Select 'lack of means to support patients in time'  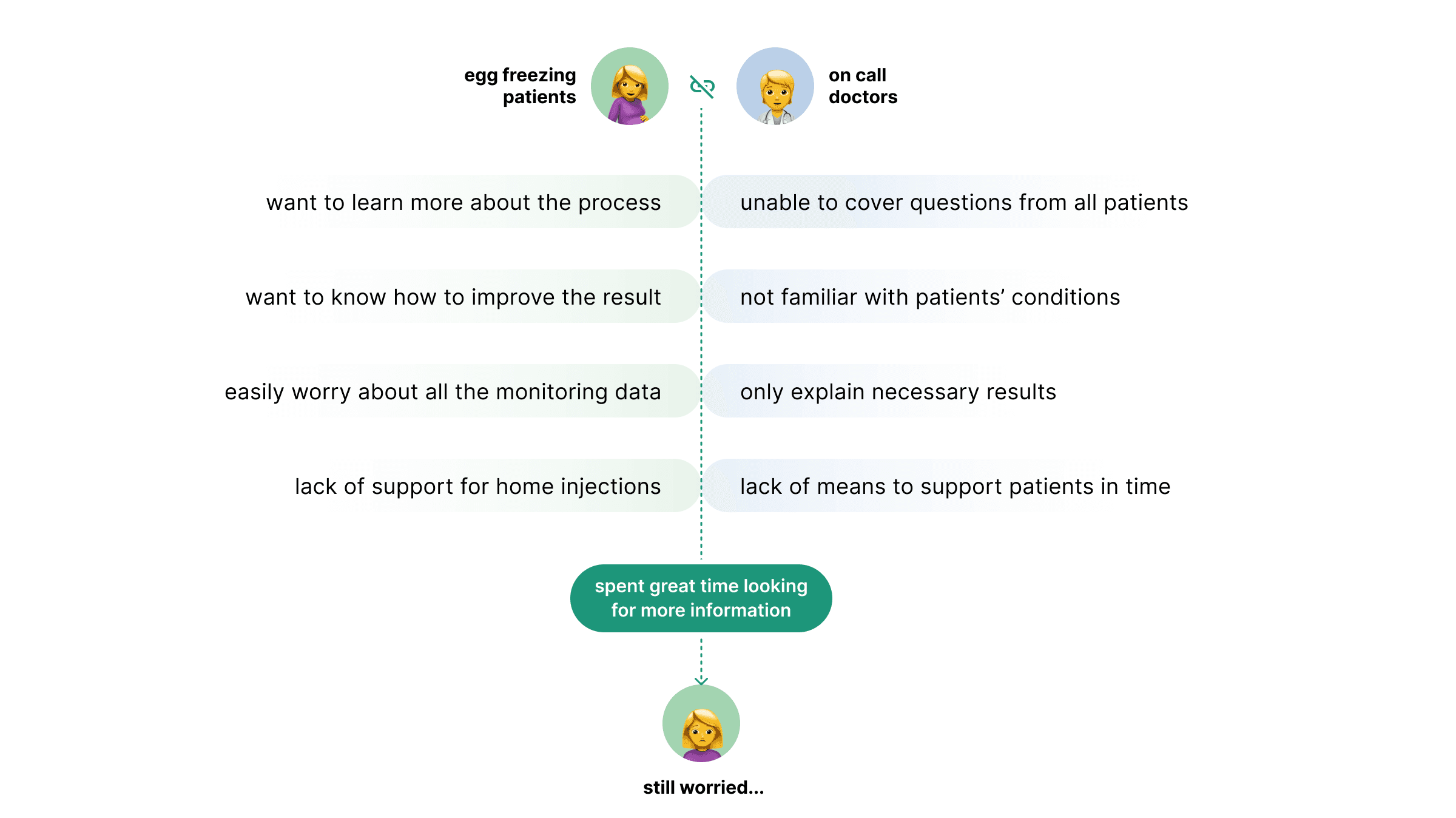955,486
